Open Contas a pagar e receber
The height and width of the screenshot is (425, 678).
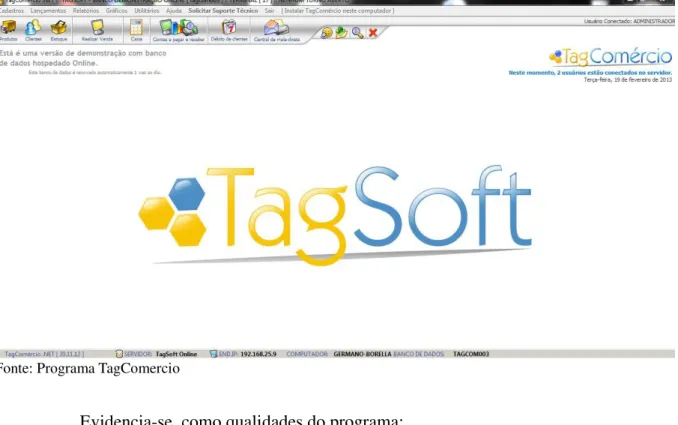pyautogui.click(x=178, y=28)
